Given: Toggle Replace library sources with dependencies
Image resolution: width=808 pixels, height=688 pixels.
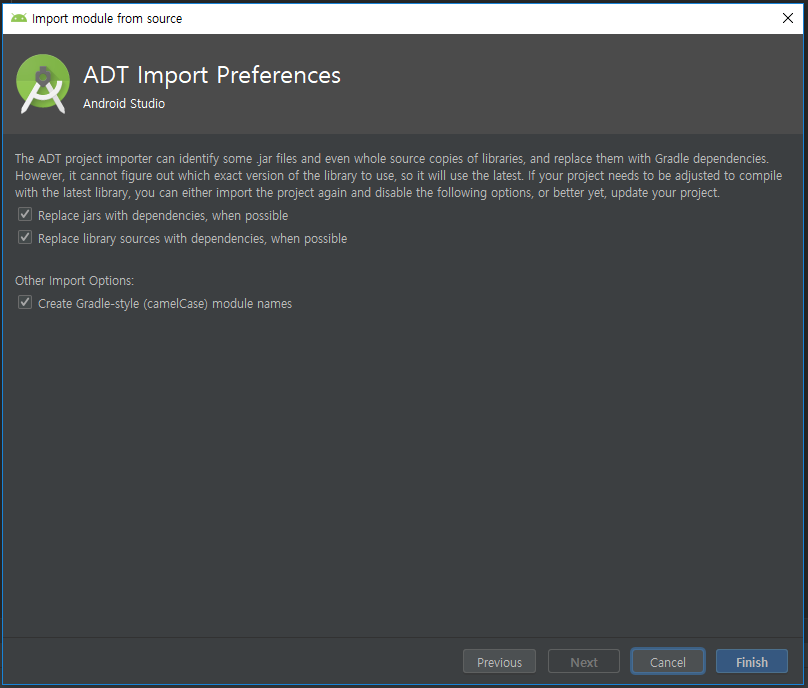Looking at the screenshot, I should coord(25,238).
